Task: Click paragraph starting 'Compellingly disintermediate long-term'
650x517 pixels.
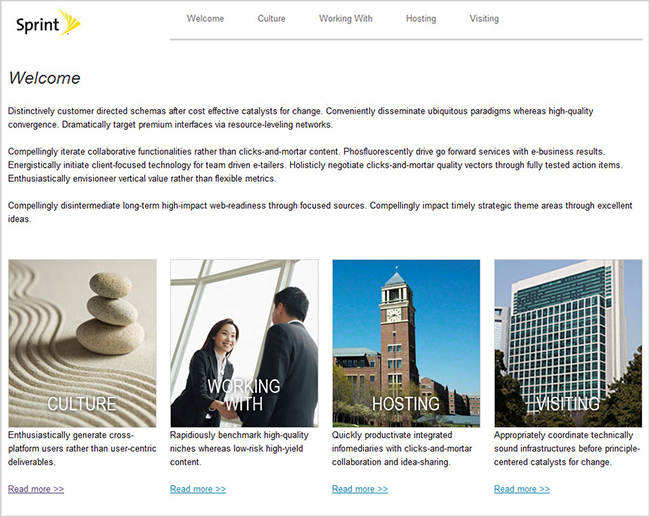Action: pos(320,212)
